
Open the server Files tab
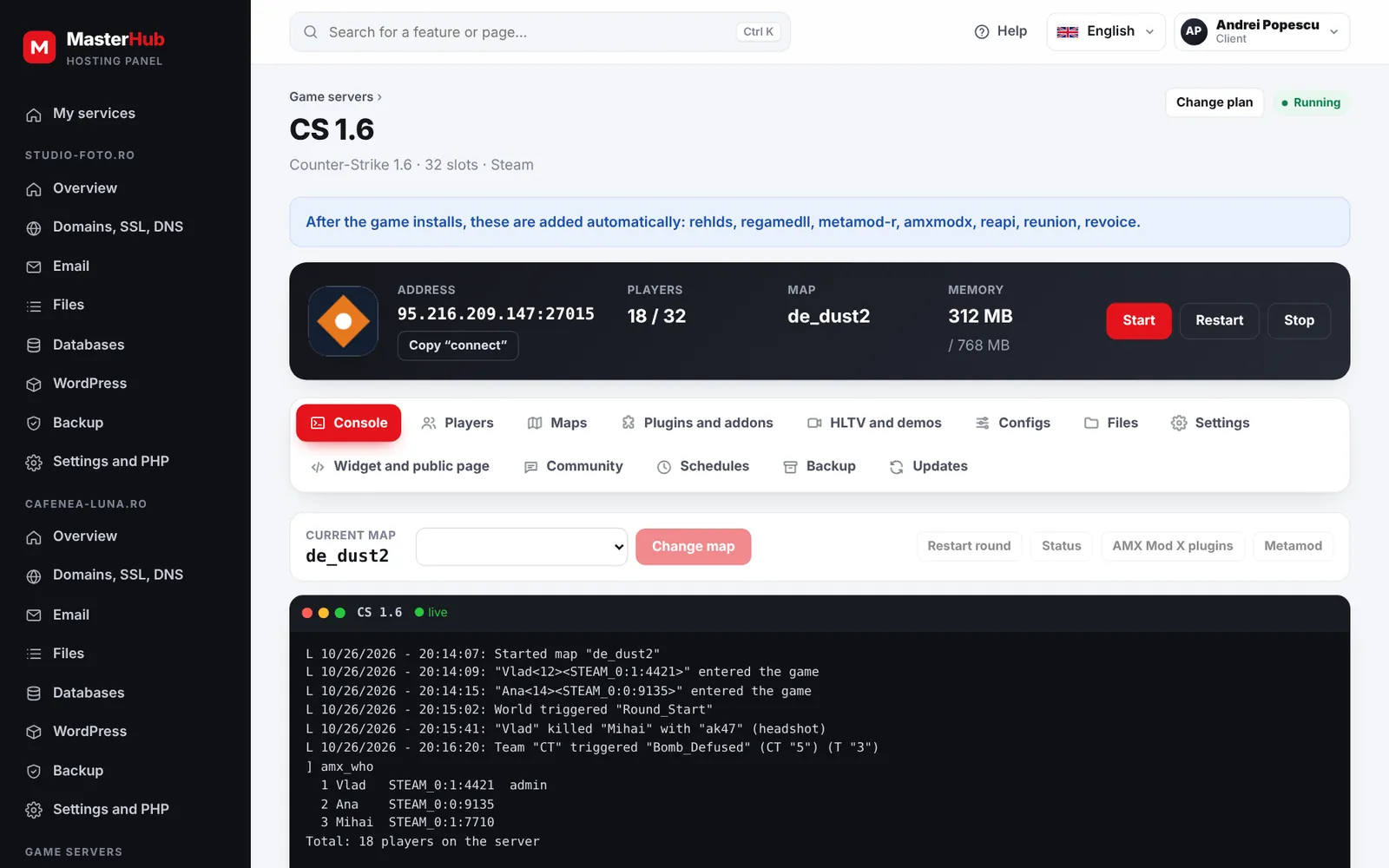point(1111,423)
